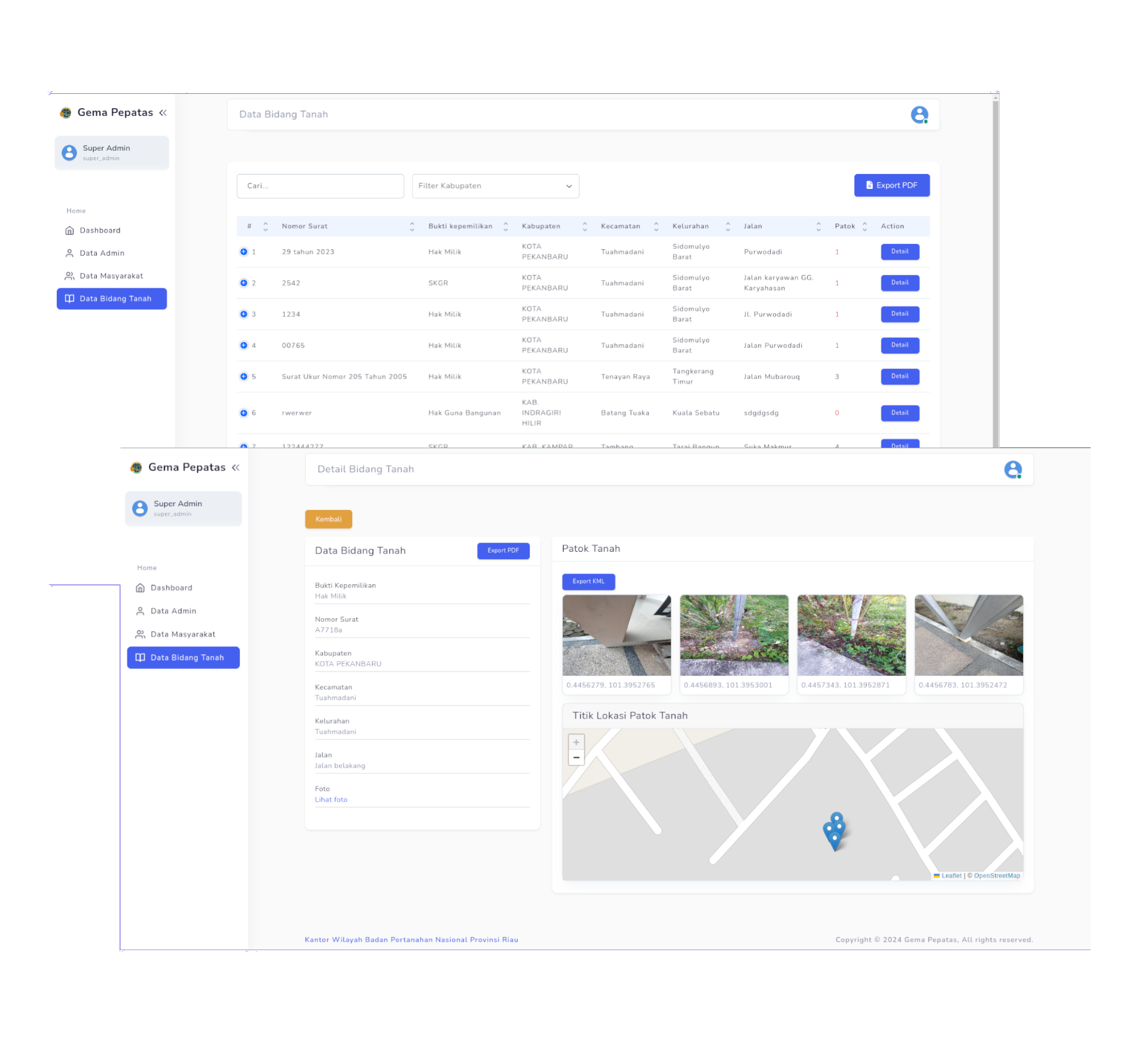Viewport: 1148px width, 1047px height.
Task: Open the Filter Kabupaten dropdown
Action: pyautogui.click(x=495, y=186)
